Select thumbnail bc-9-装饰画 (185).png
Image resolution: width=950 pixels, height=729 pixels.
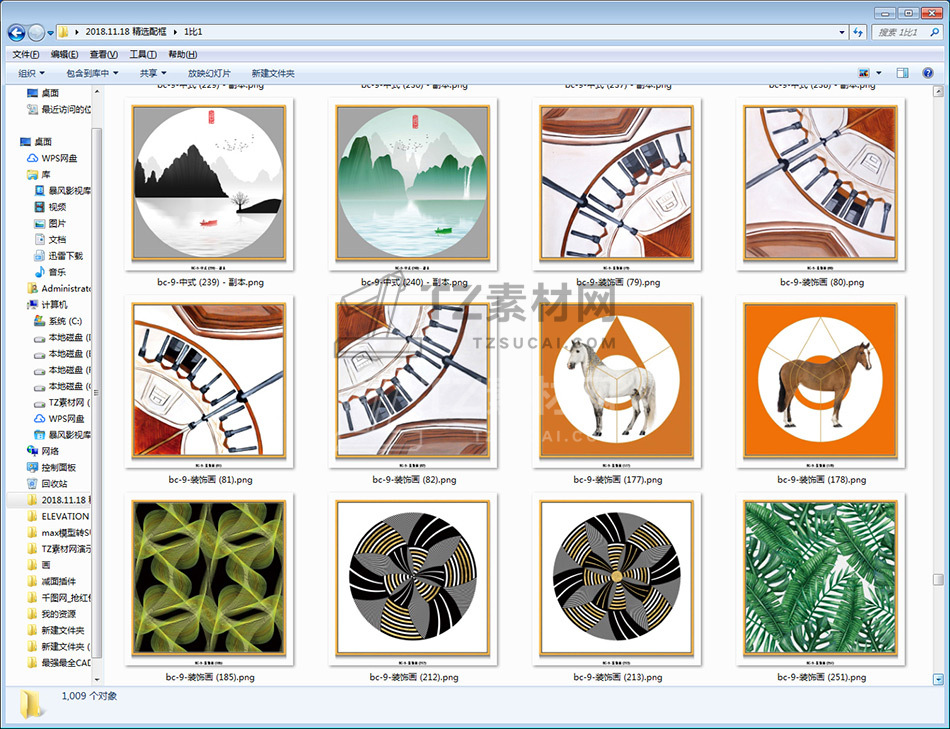click(209, 579)
